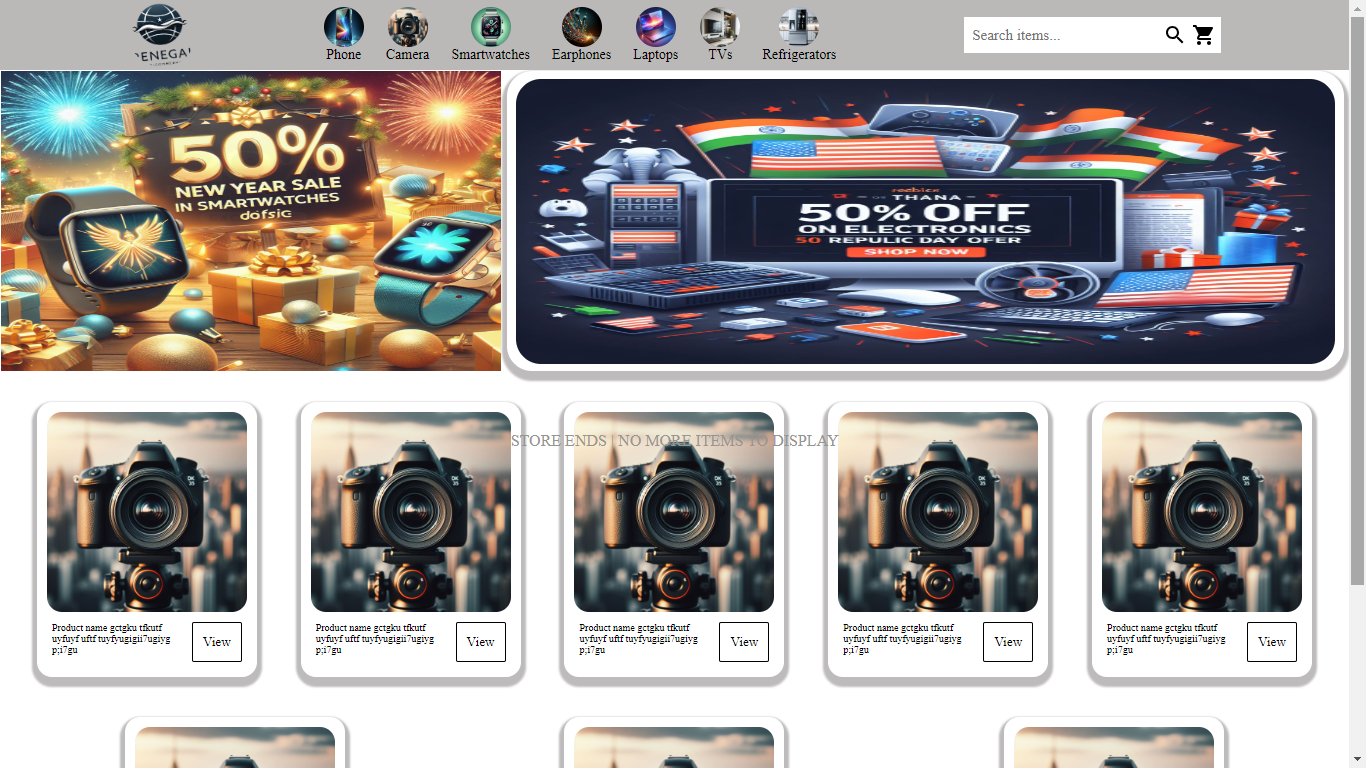
Task: Click the vertical page scrollbar
Action: coord(1357,300)
